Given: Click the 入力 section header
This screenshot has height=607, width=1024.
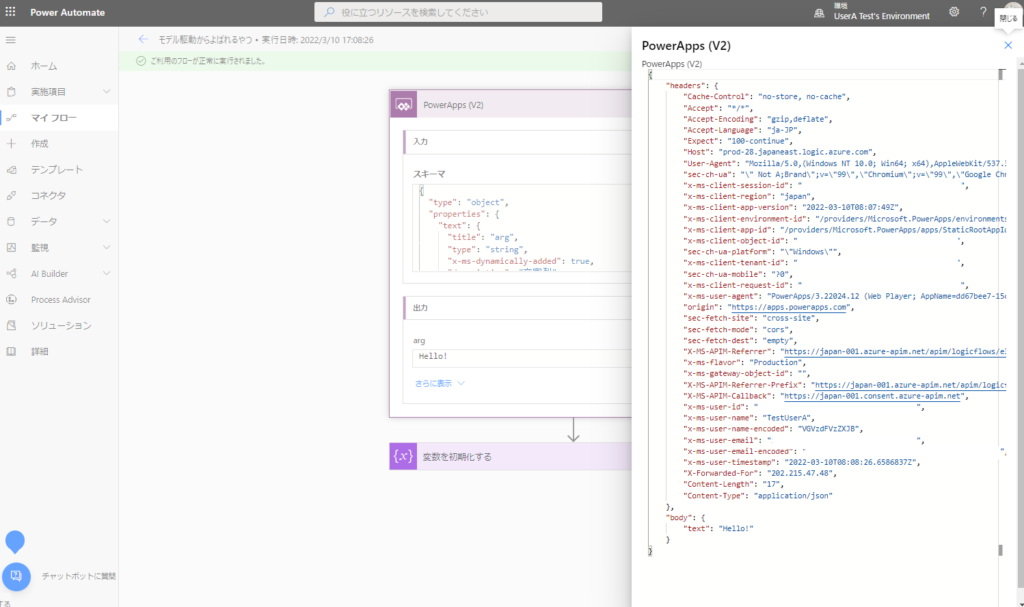Looking at the screenshot, I should click(x=518, y=142).
